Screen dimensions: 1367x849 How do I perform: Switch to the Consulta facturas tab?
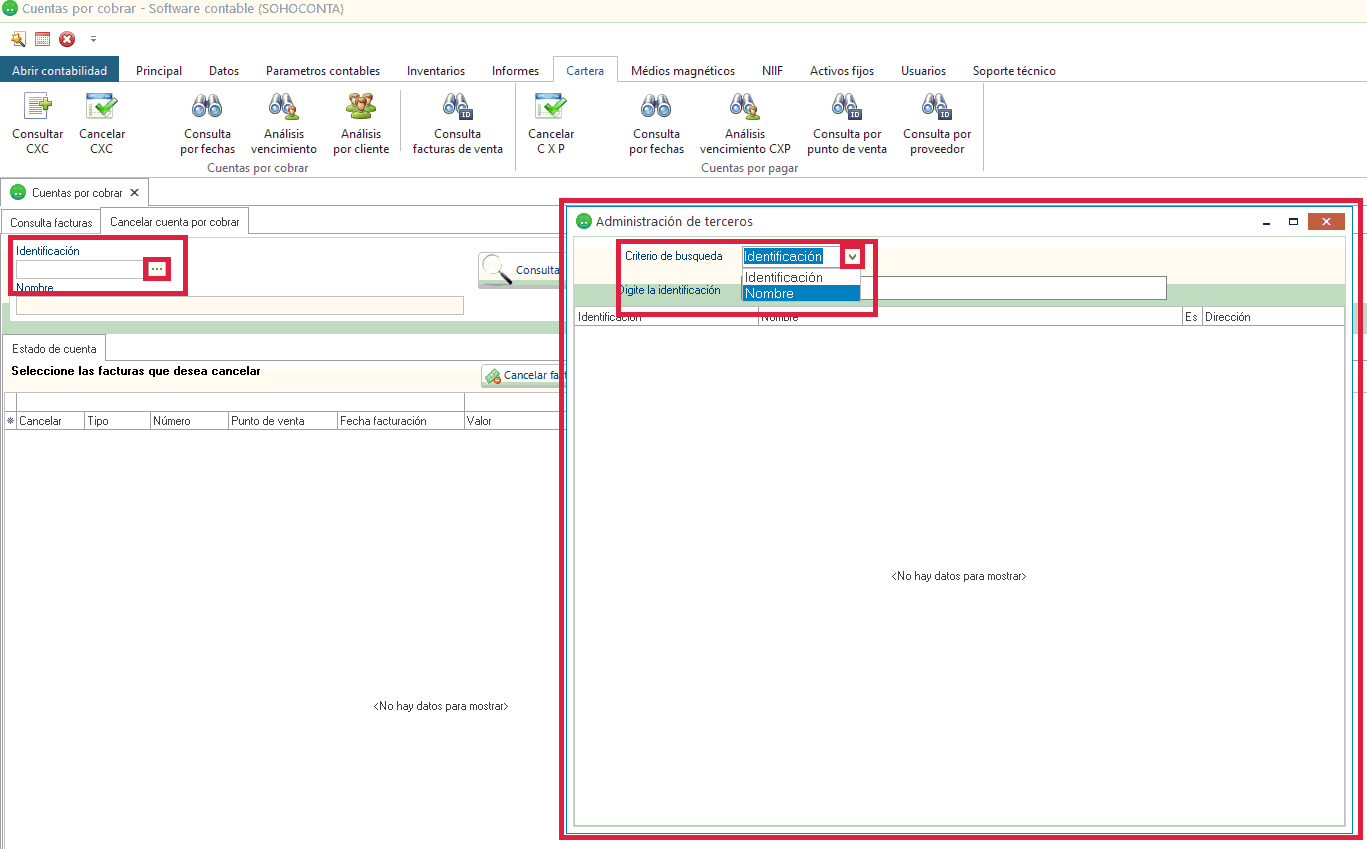pos(51,222)
